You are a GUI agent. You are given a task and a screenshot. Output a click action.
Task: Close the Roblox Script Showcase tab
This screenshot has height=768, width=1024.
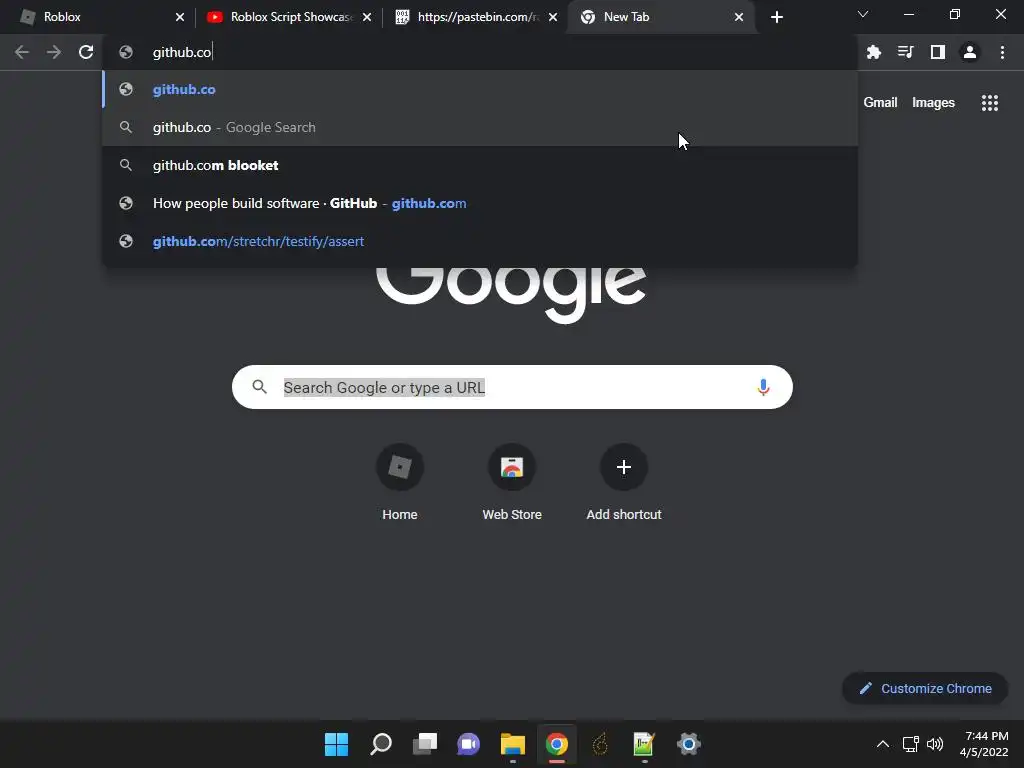tap(367, 17)
